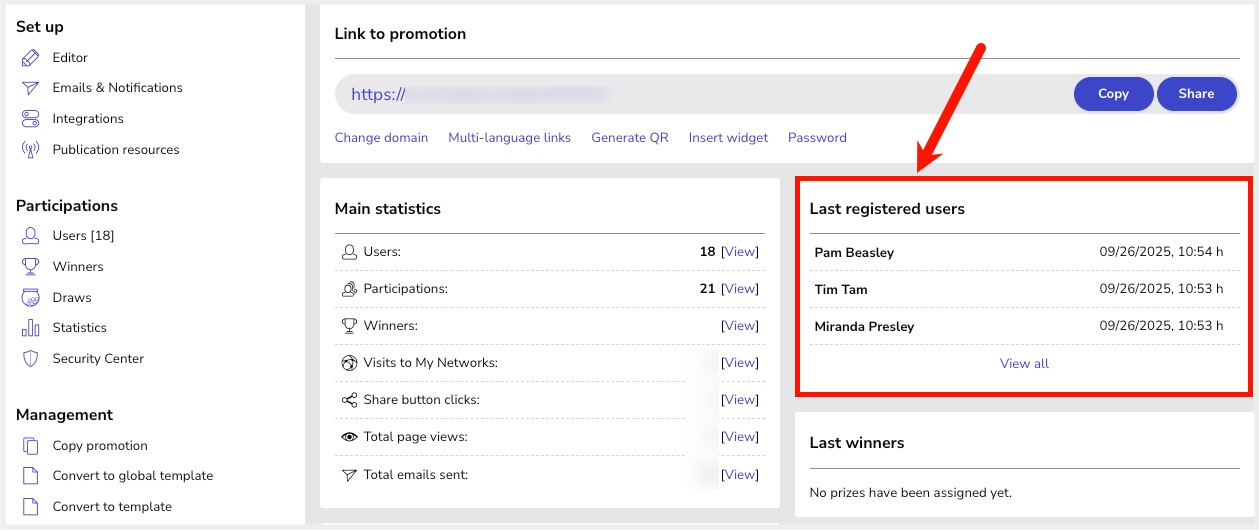Viewport: 1259px width, 530px height.
Task: Click the Winners trophy icon in sidebar
Action: 30,267
